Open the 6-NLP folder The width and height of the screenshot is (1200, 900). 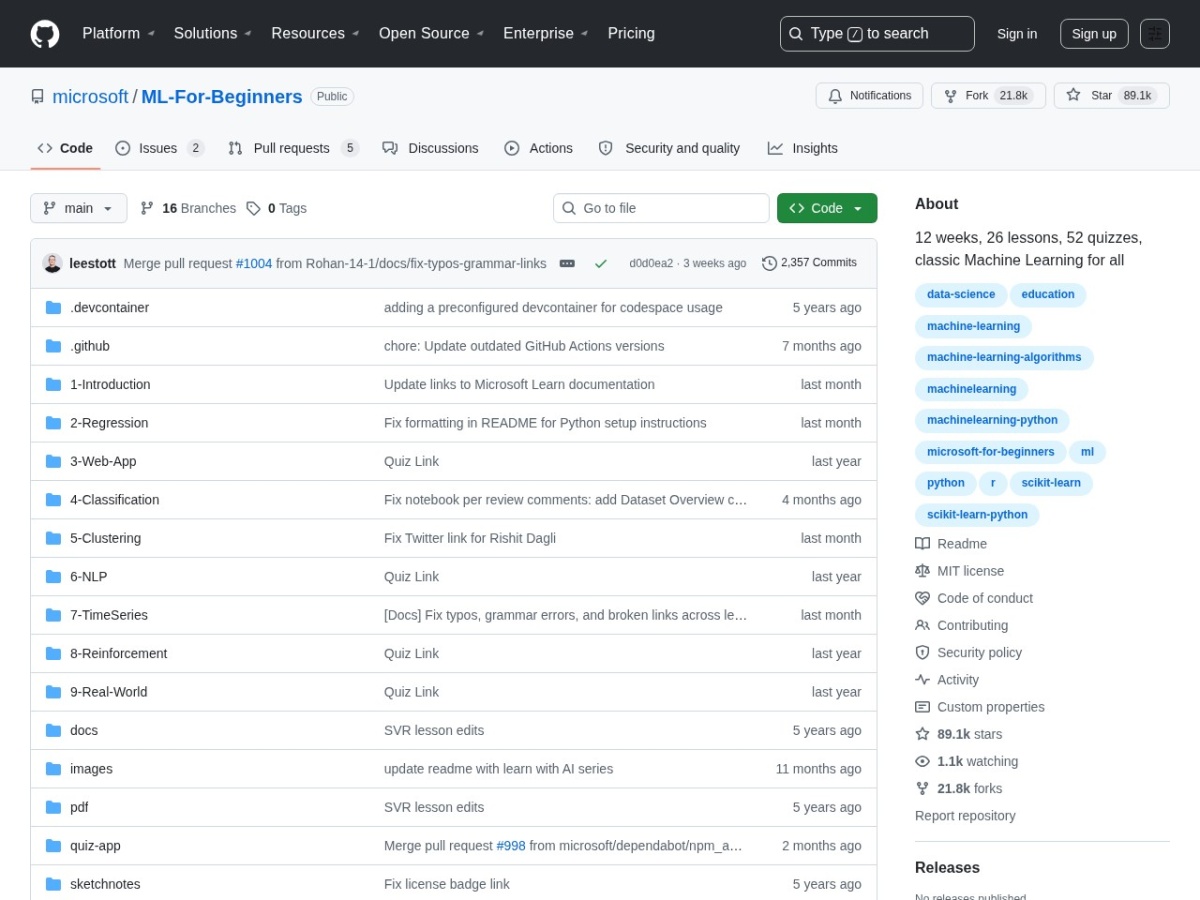click(88, 577)
